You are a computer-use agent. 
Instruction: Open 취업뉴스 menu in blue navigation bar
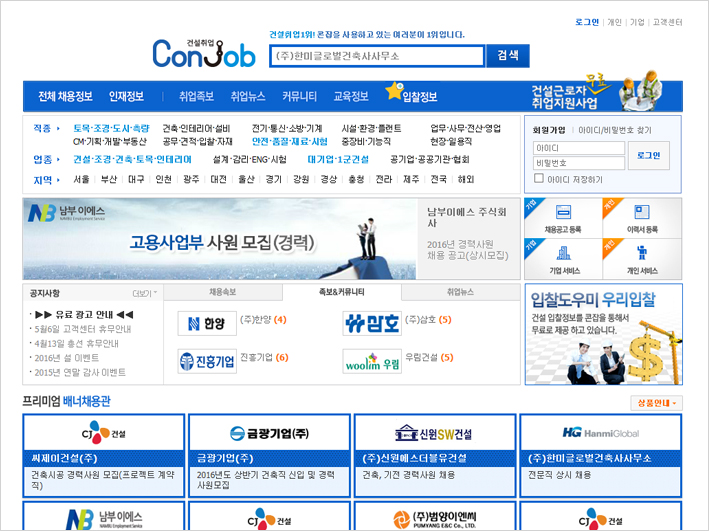coord(248,96)
